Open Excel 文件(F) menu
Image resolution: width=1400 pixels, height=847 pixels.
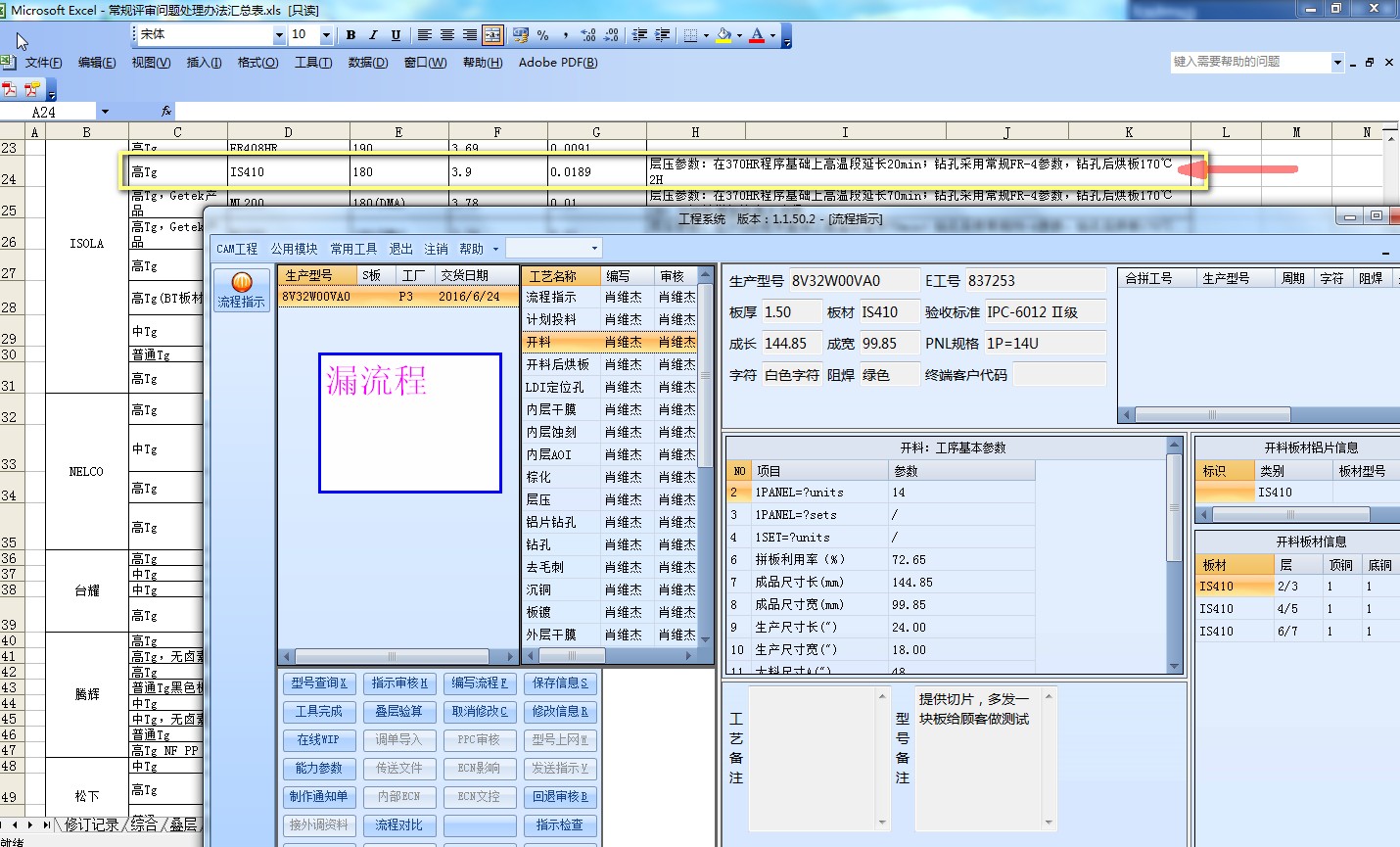tap(43, 63)
